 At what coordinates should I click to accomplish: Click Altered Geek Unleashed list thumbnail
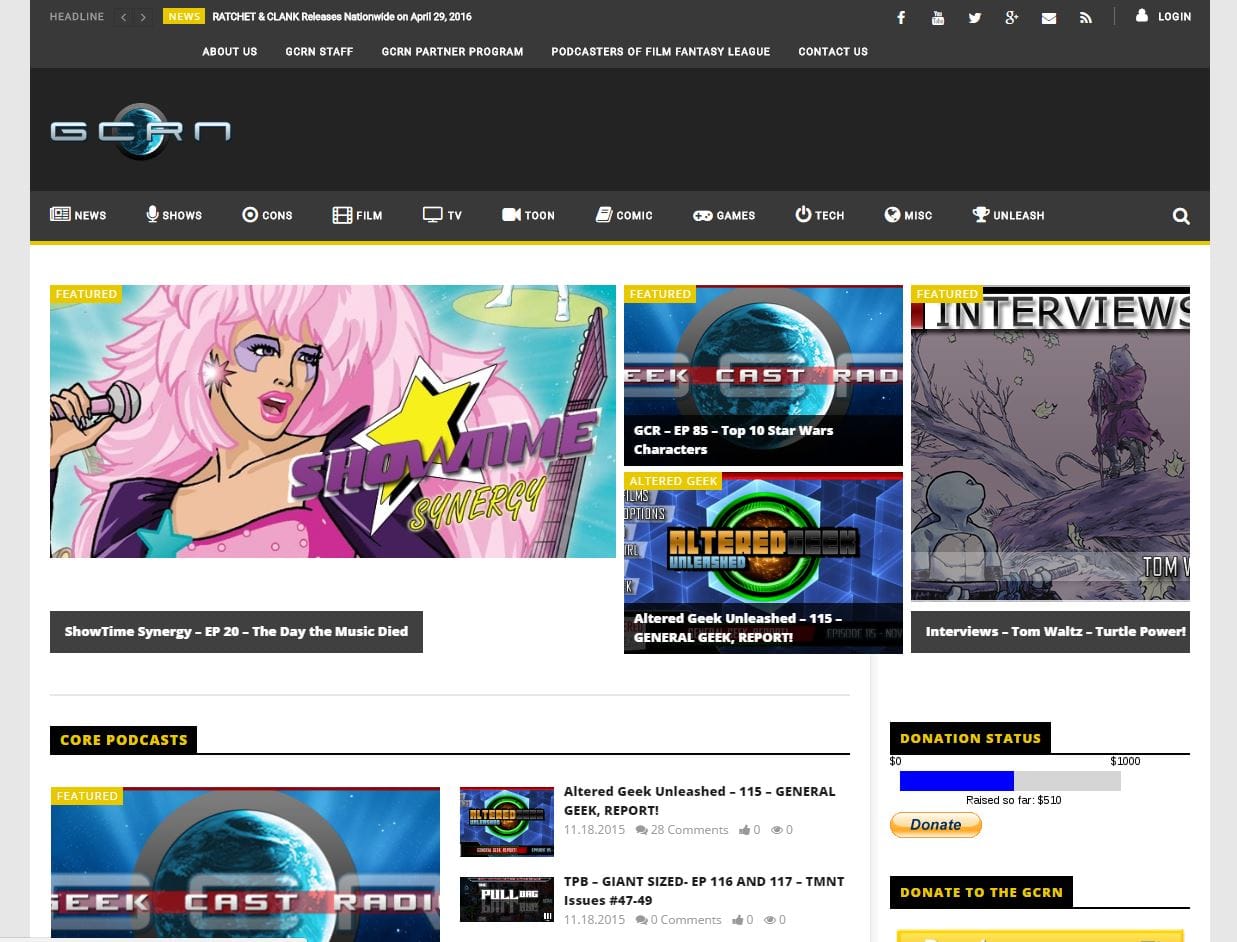coord(507,822)
